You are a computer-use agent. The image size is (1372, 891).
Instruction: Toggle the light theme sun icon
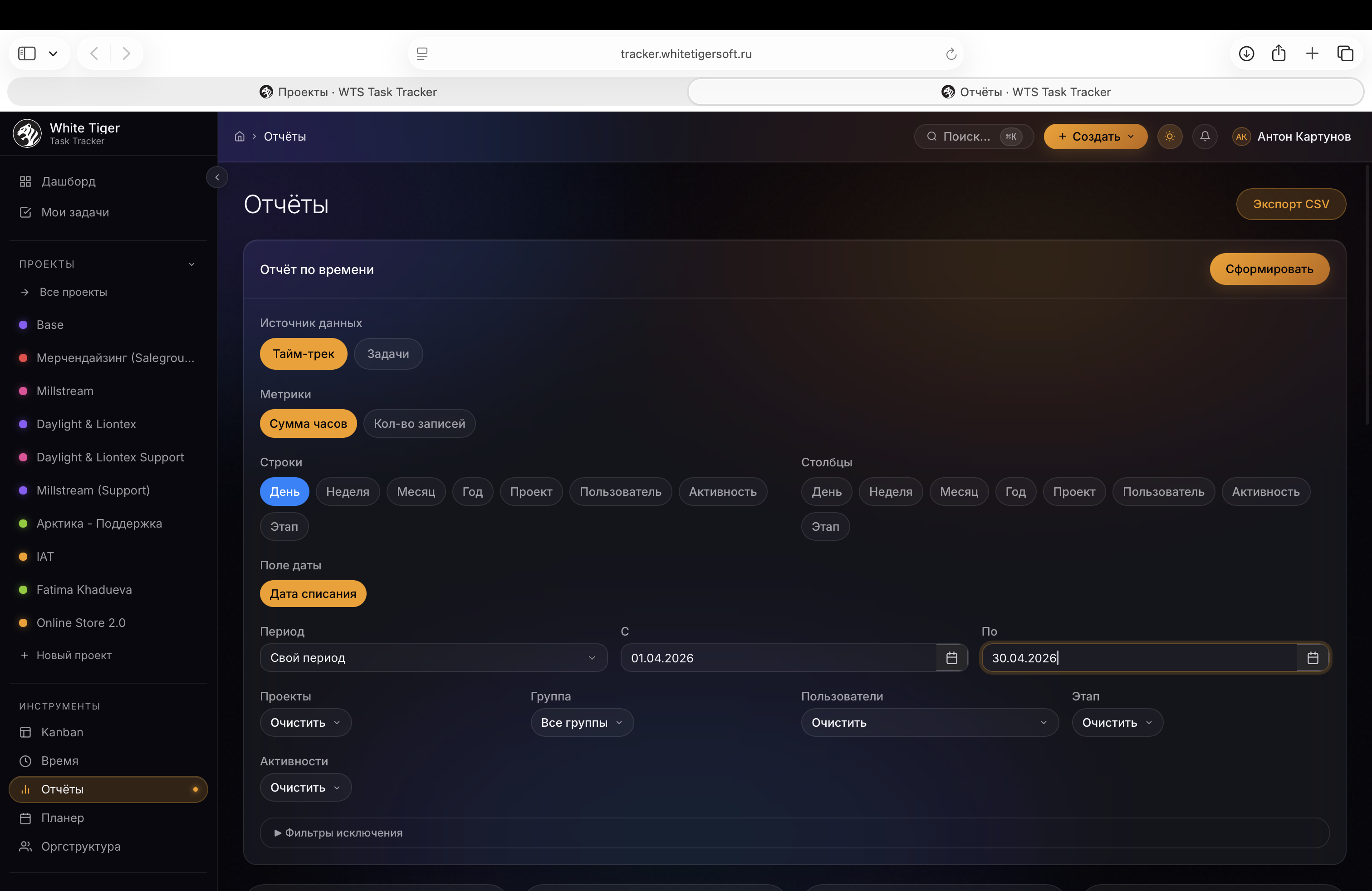click(1170, 137)
